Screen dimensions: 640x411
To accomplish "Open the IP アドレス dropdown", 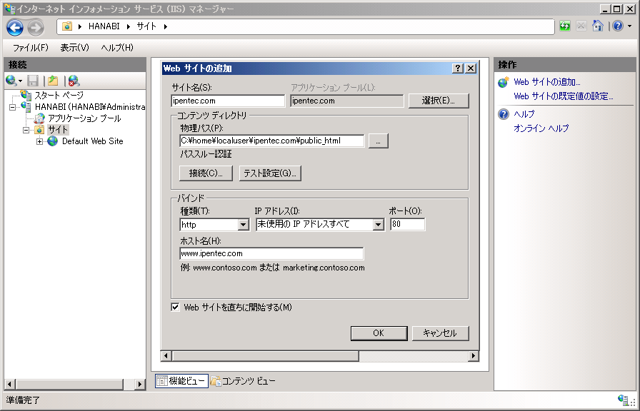I will click(x=378, y=224).
